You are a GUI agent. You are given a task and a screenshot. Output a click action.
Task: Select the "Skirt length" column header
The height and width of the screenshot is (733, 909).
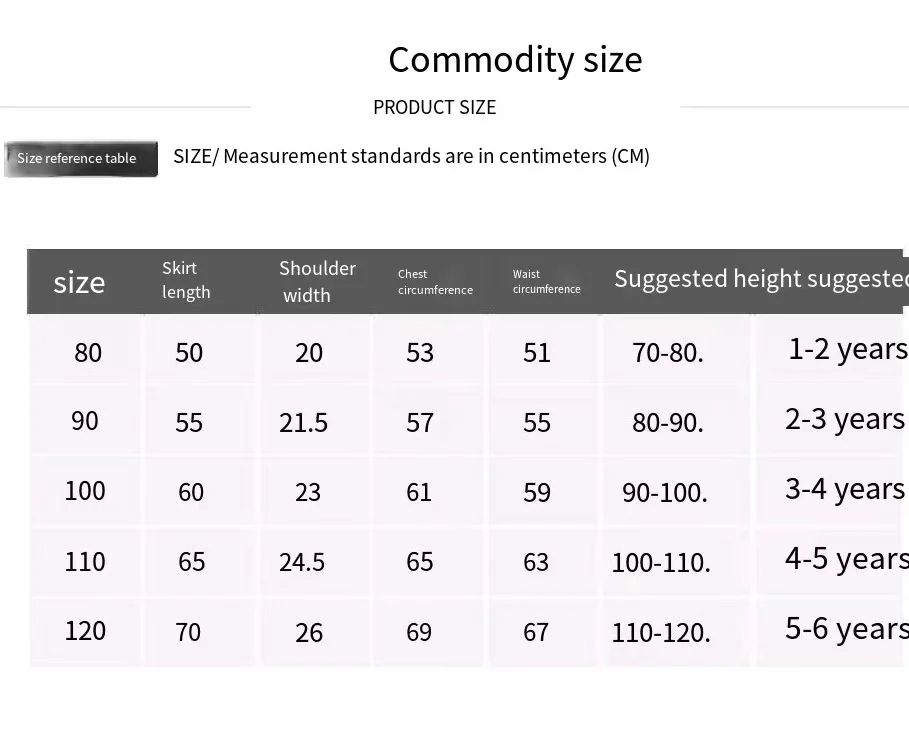tap(186, 280)
